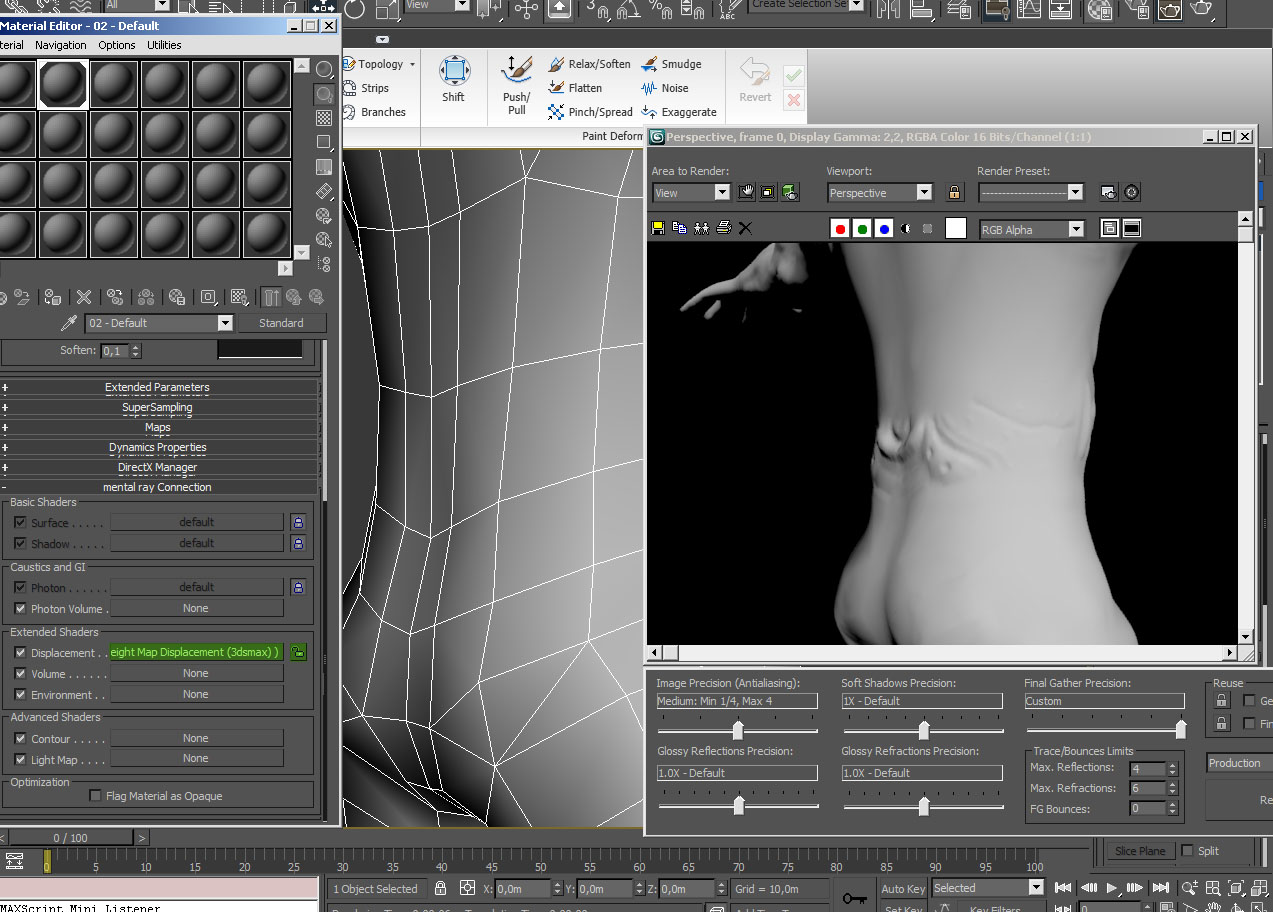
Task: Toggle the Photon shader checkbox
Action: [20, 588]
